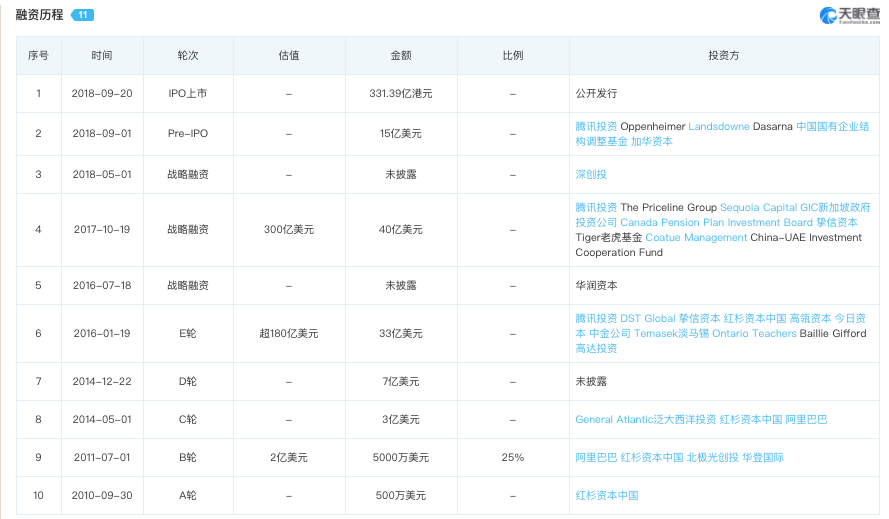
Task: Select the date 2010-09-30
Action: [x=102, y=495]
